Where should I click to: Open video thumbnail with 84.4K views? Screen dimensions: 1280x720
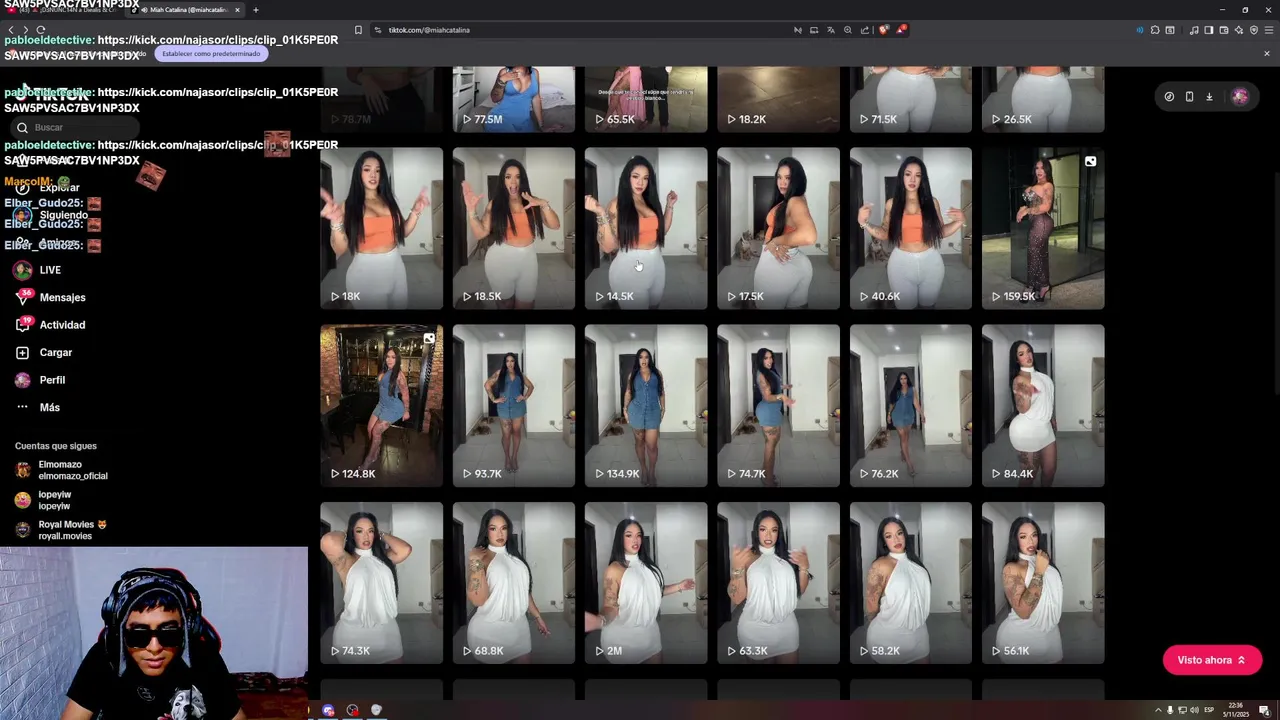(1043, 405)
